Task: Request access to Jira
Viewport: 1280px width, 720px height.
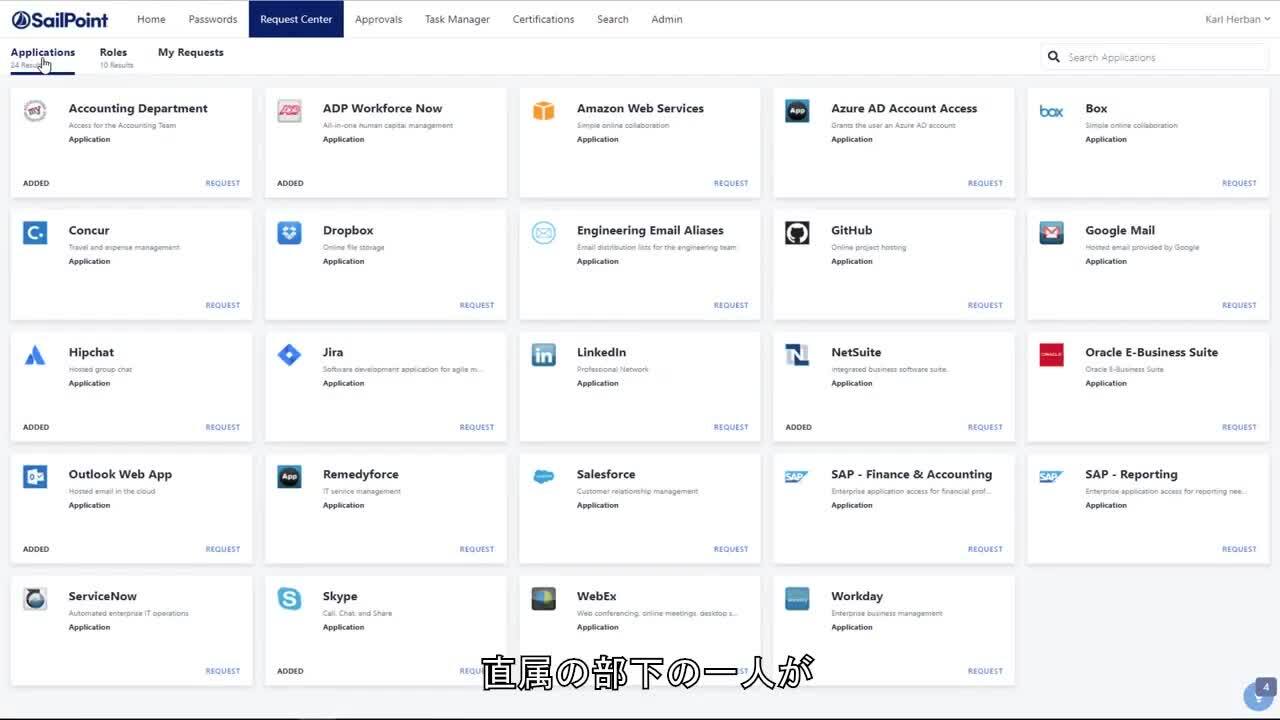Action: pos(477,427)
